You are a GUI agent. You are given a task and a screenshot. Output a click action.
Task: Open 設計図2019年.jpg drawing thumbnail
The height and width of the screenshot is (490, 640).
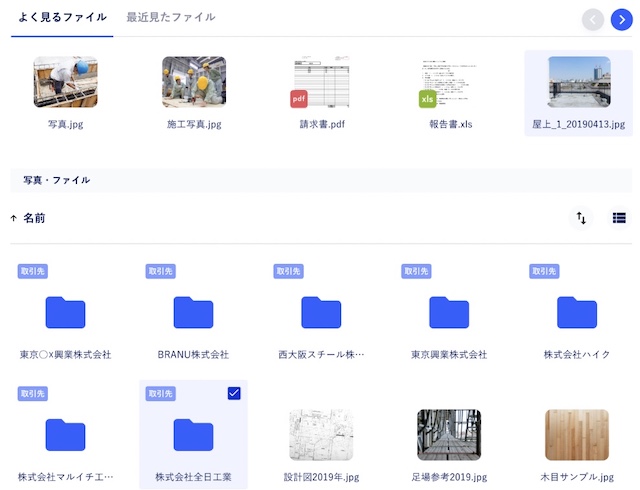click(x=321, y=435)
